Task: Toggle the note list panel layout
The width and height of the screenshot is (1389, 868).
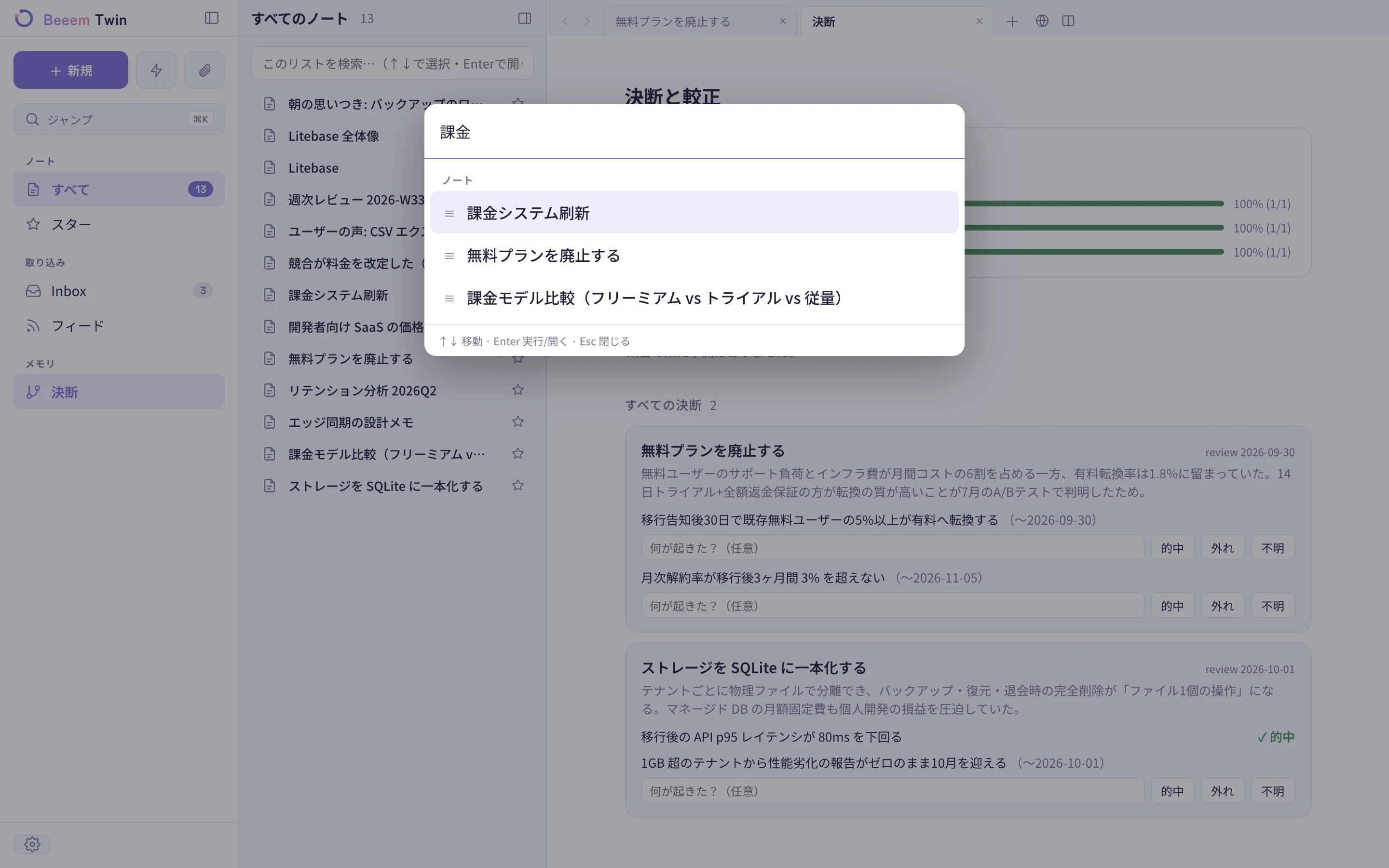Action: tap(524, 18)
